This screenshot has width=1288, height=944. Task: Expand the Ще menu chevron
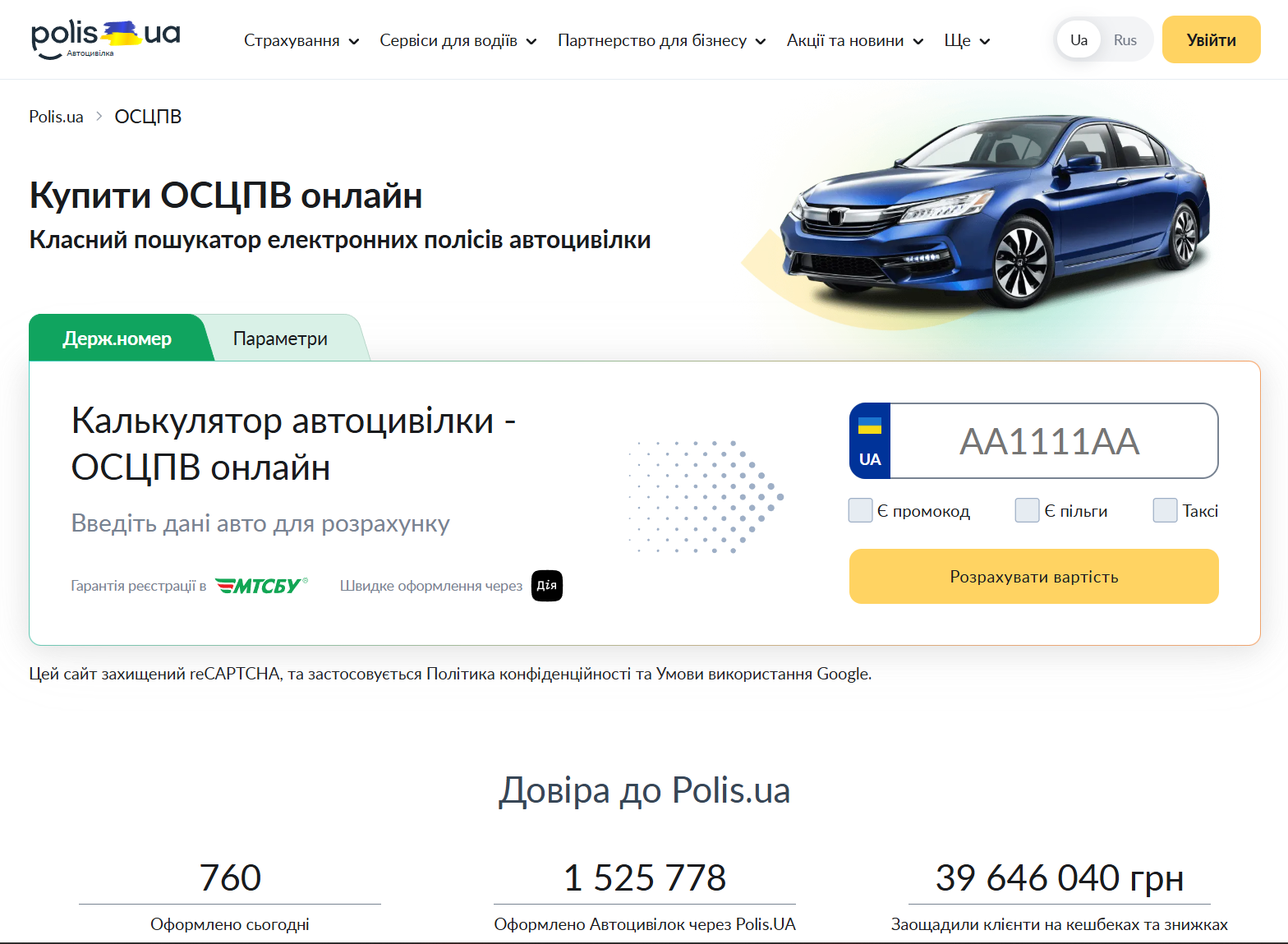coord(985,41)
